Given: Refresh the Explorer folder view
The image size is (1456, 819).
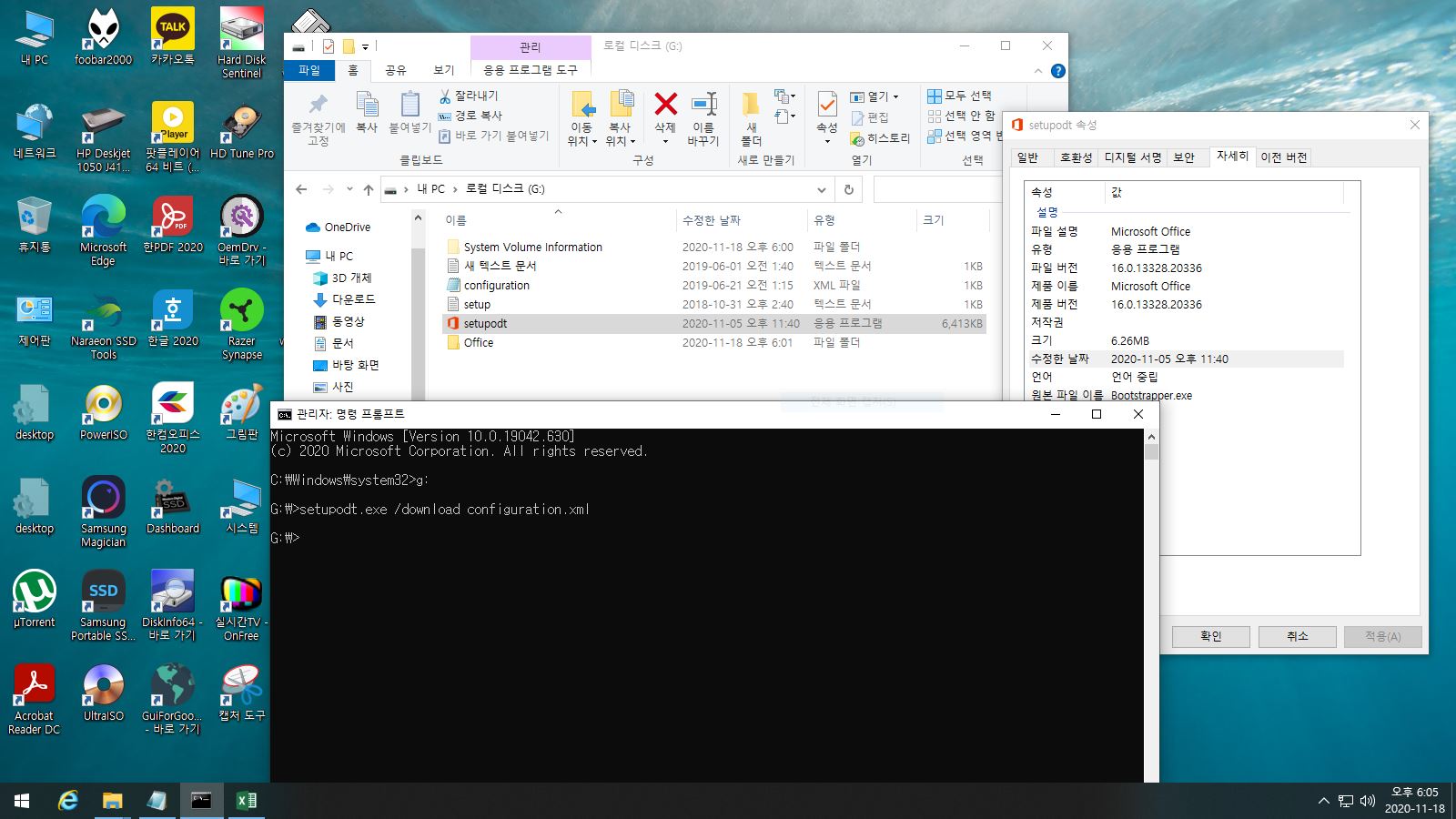Looking at the screenshot, I should click(x=849, y=189).
